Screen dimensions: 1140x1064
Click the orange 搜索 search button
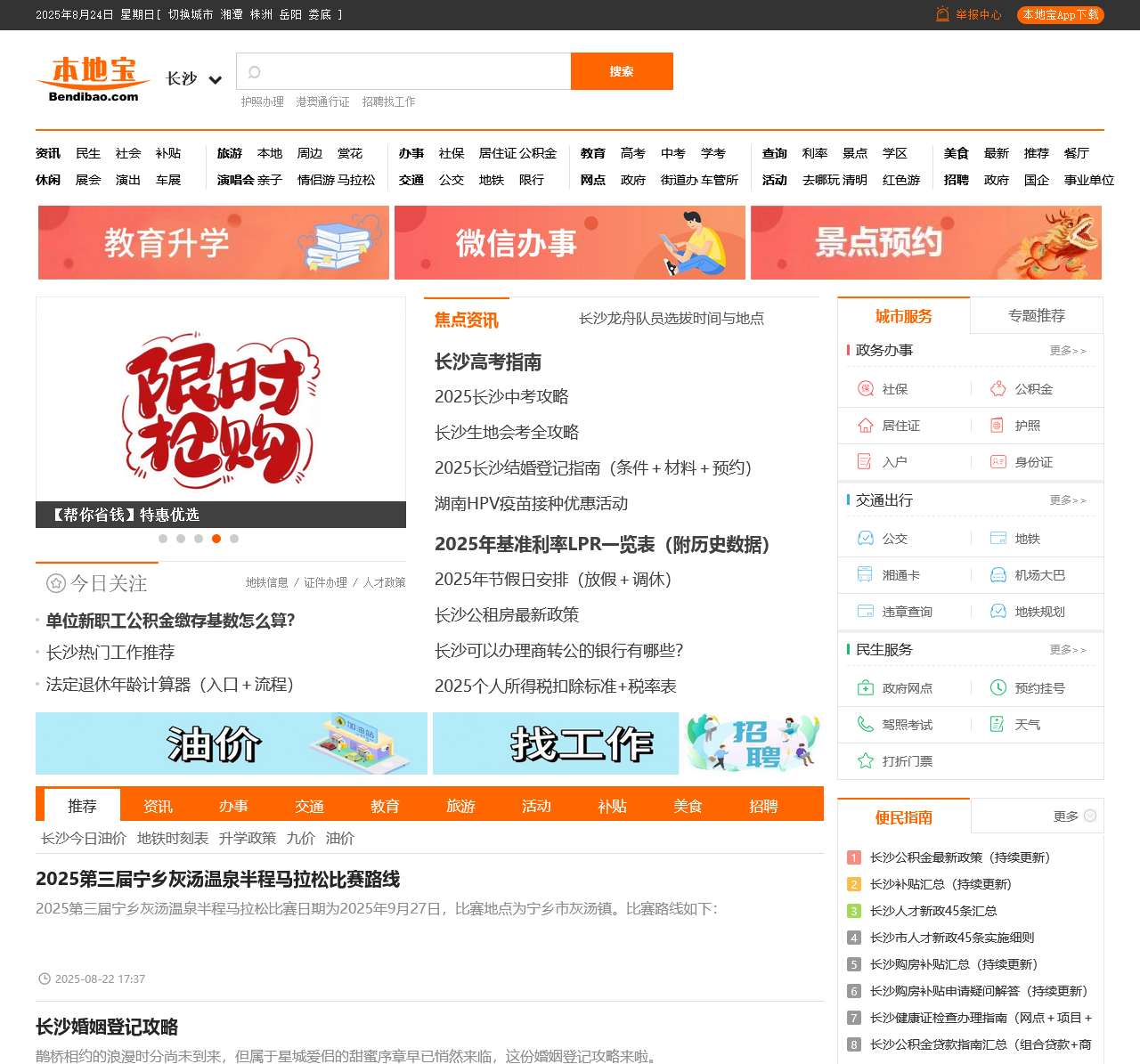(622, 71)
